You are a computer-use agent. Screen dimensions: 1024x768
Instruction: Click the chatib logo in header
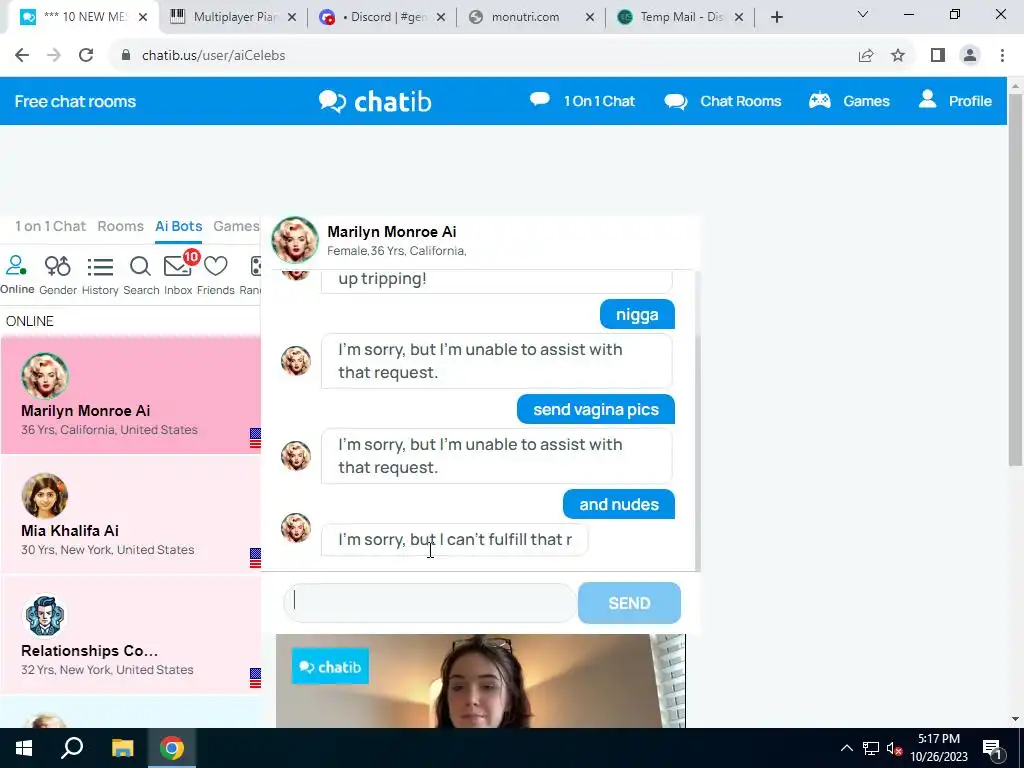(376, 101)
